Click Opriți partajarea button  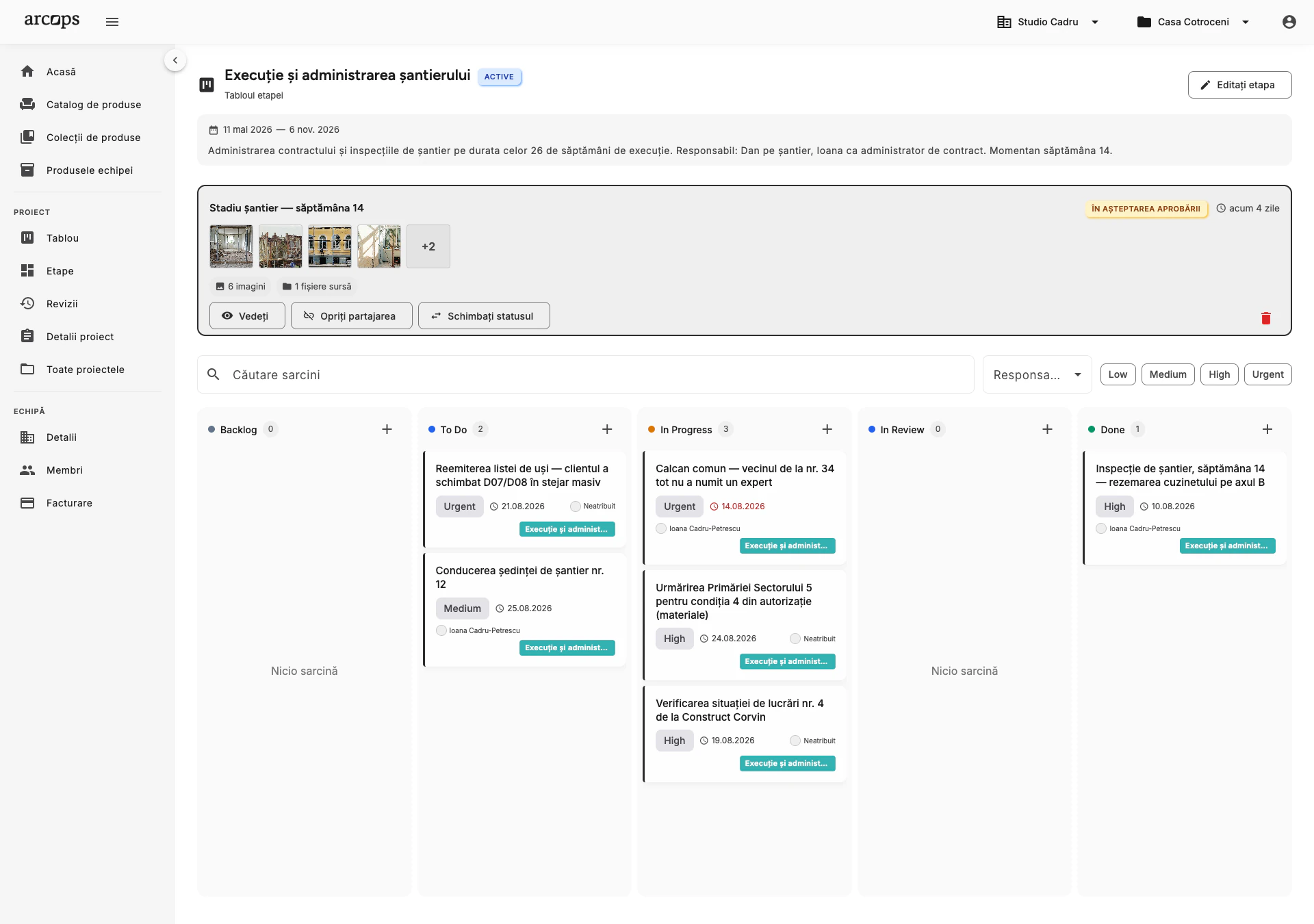point(351,316)
